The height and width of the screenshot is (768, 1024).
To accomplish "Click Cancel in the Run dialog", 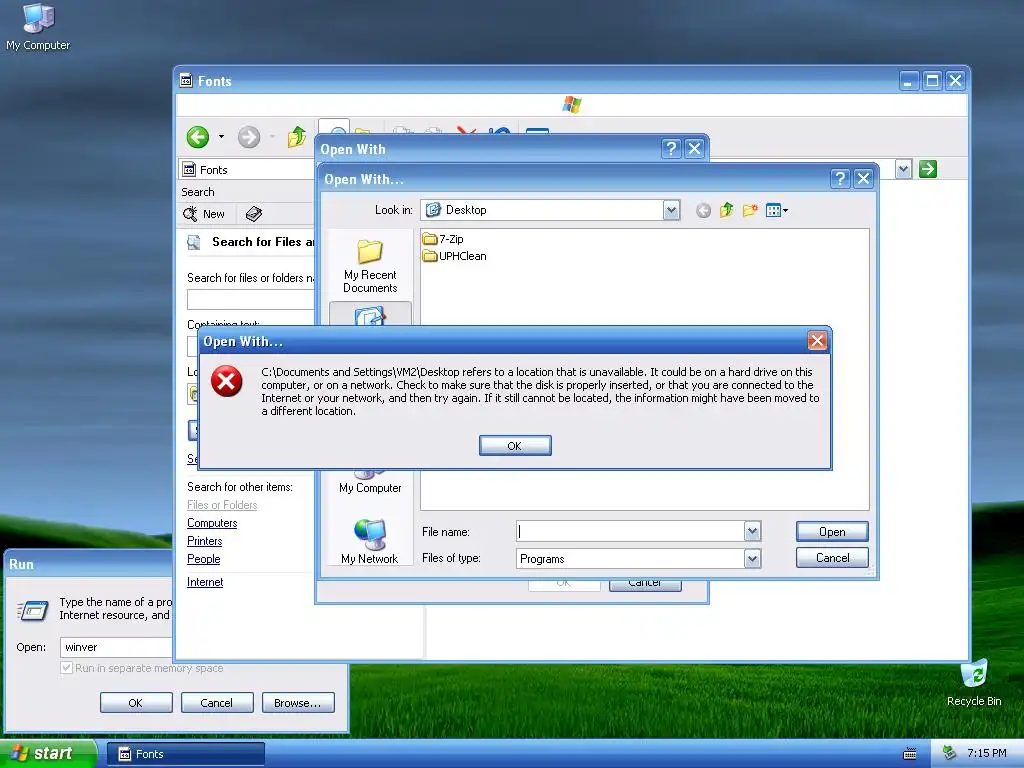I will [216, 703].
